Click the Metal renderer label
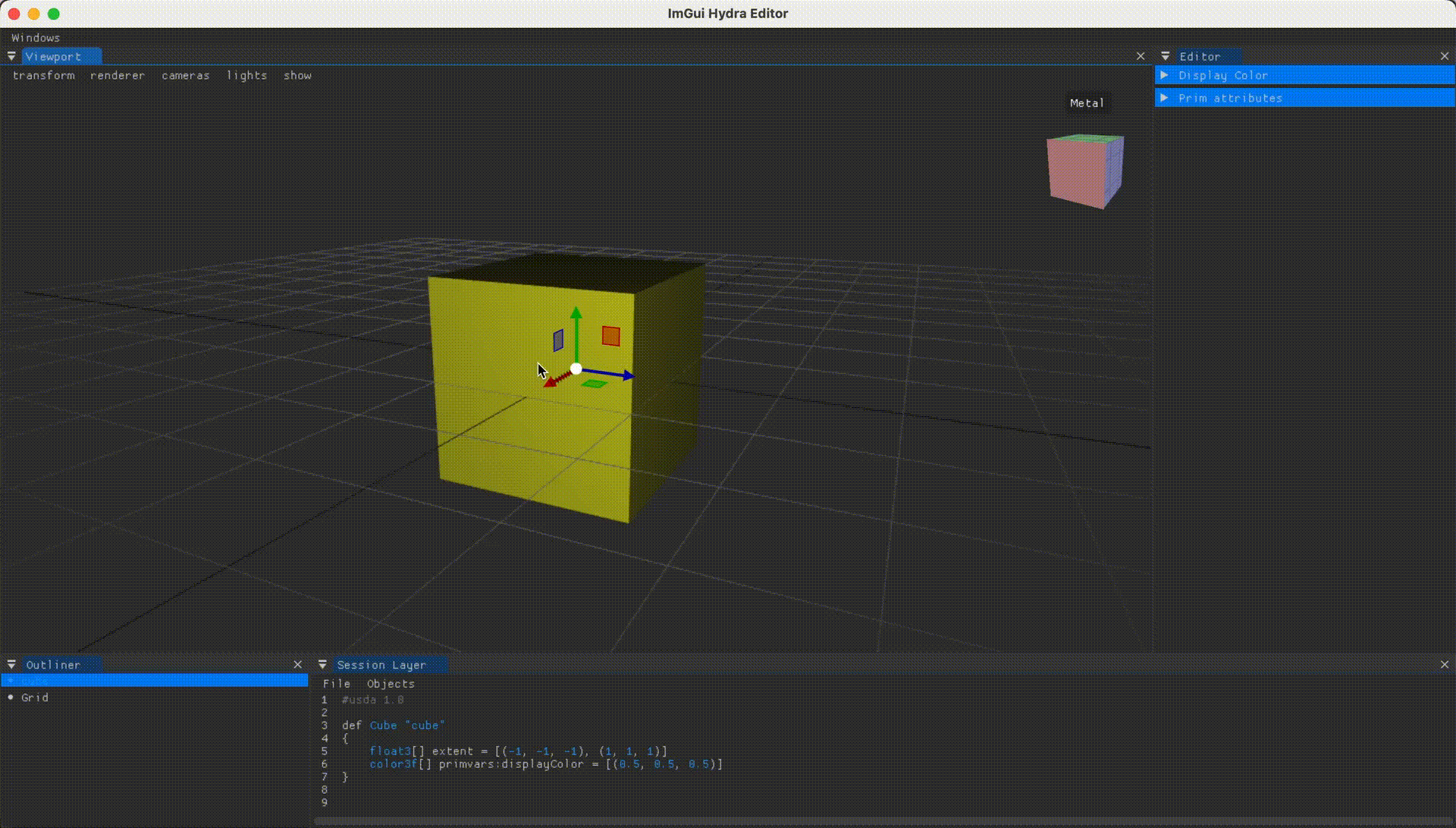 (1087, 103)
